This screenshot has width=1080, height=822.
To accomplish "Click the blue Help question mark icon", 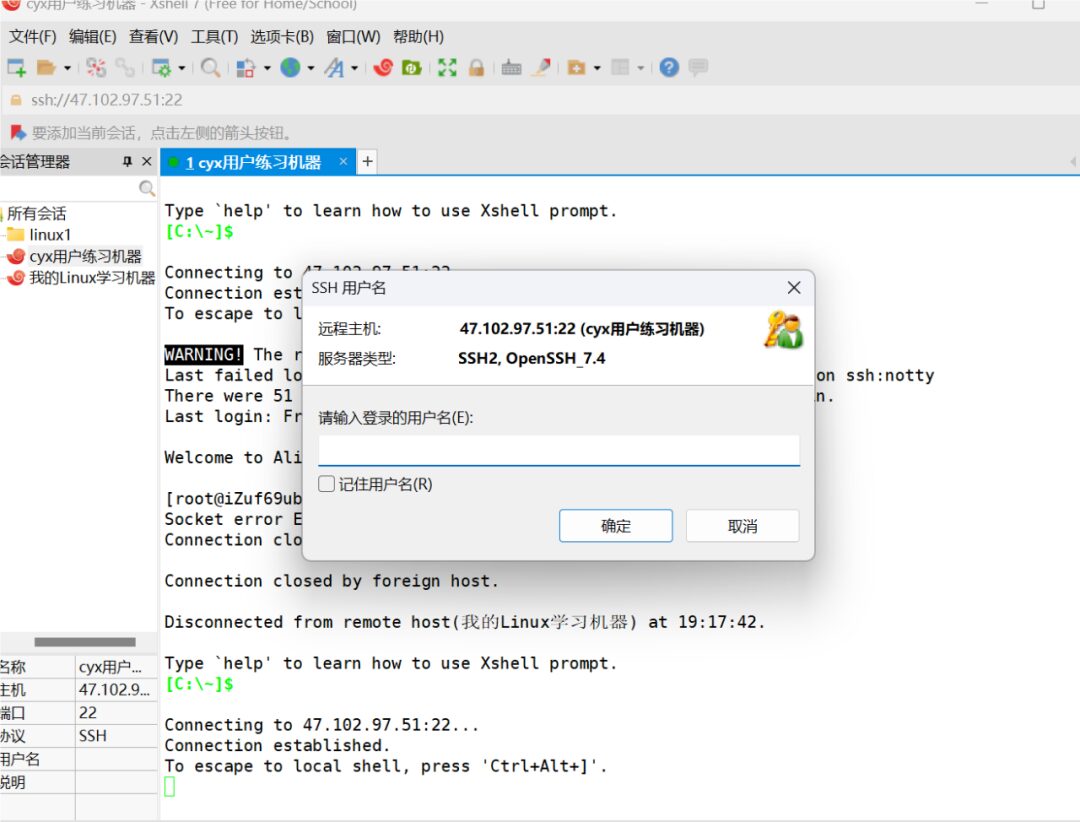I will pos(669,68).
